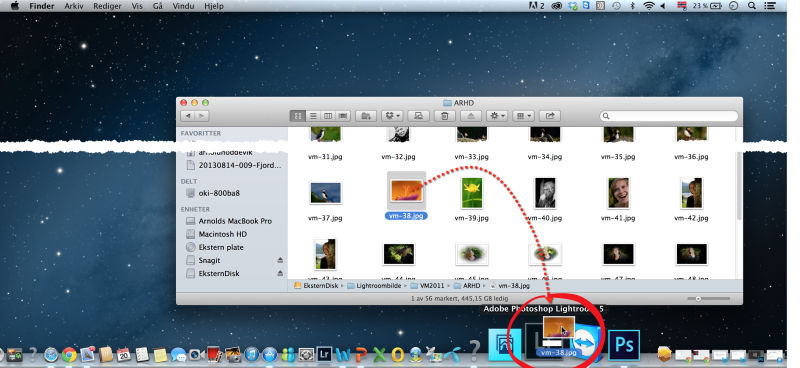800x368 pixels.
Task: Click the Share toolbar button
Action: point(550,116)
